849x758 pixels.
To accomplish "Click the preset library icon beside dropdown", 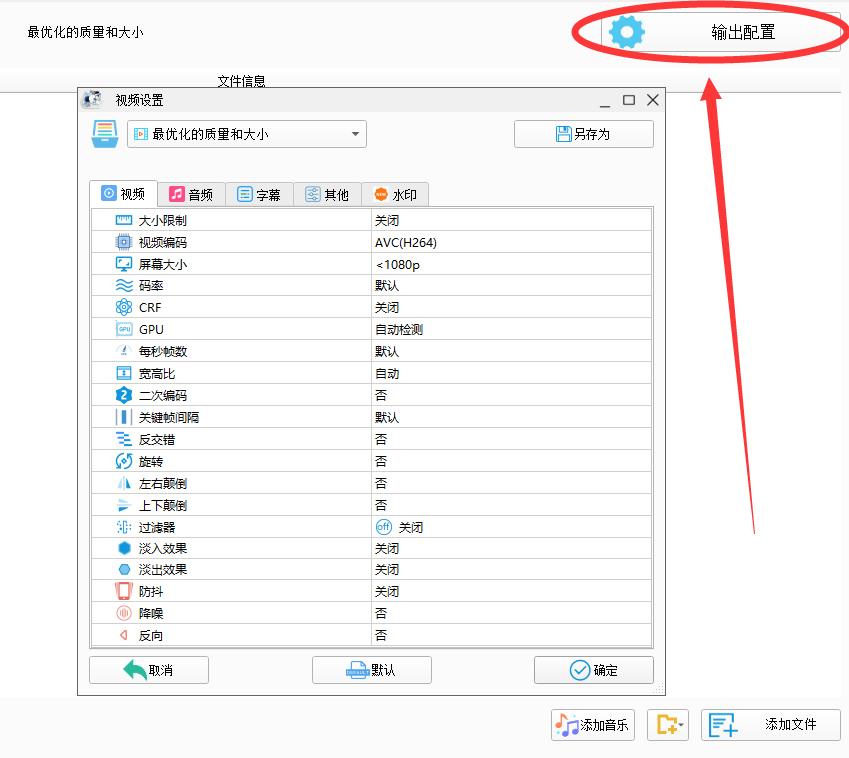I will pos(104,134).
